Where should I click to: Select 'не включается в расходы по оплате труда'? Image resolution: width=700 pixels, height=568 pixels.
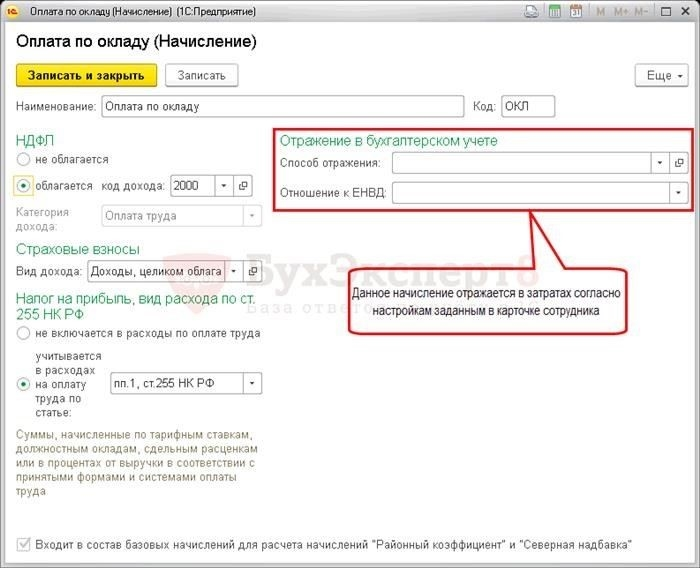pos(23,333)
